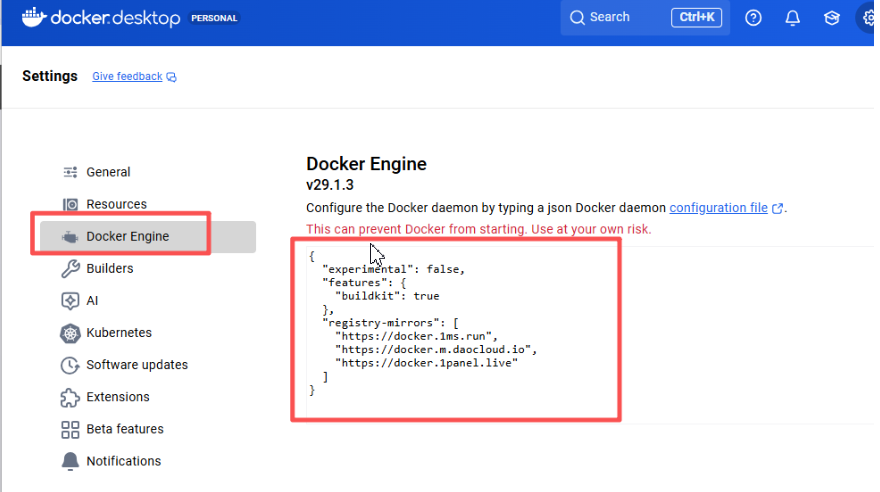Click the Ctrl+K shortcut button

[696, 17]
